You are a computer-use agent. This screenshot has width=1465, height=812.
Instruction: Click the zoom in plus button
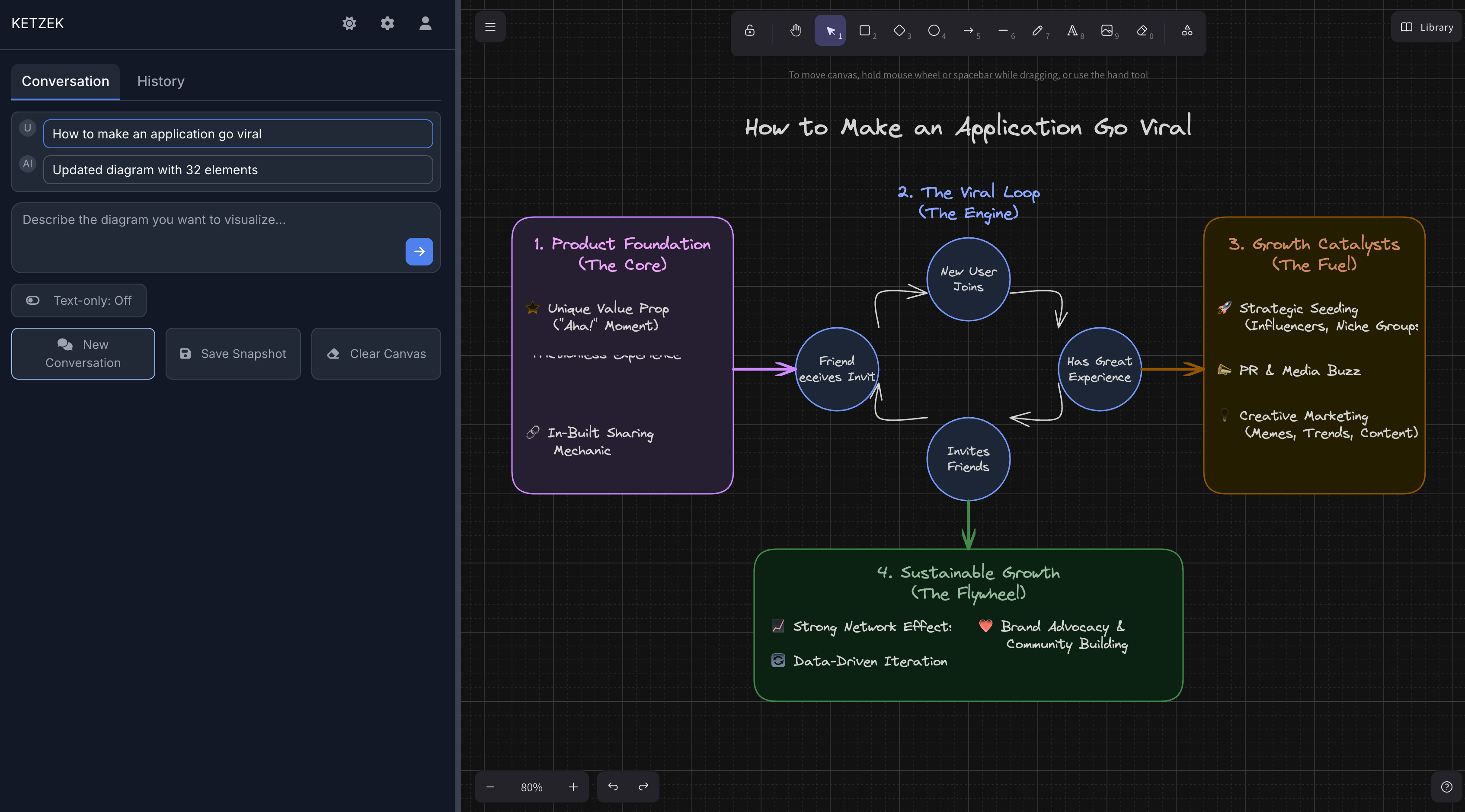point(573,787)
